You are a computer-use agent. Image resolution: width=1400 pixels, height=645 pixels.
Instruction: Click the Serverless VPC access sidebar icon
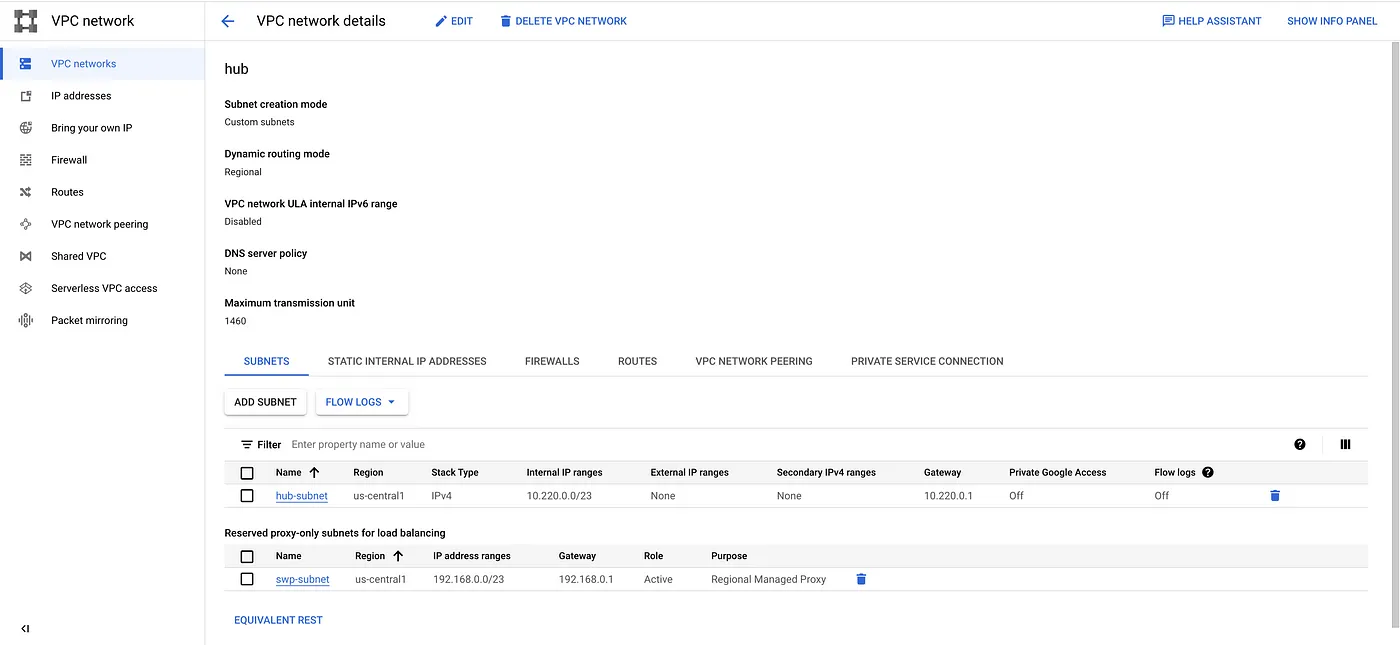pyautogui.click(x=26, y=288)
